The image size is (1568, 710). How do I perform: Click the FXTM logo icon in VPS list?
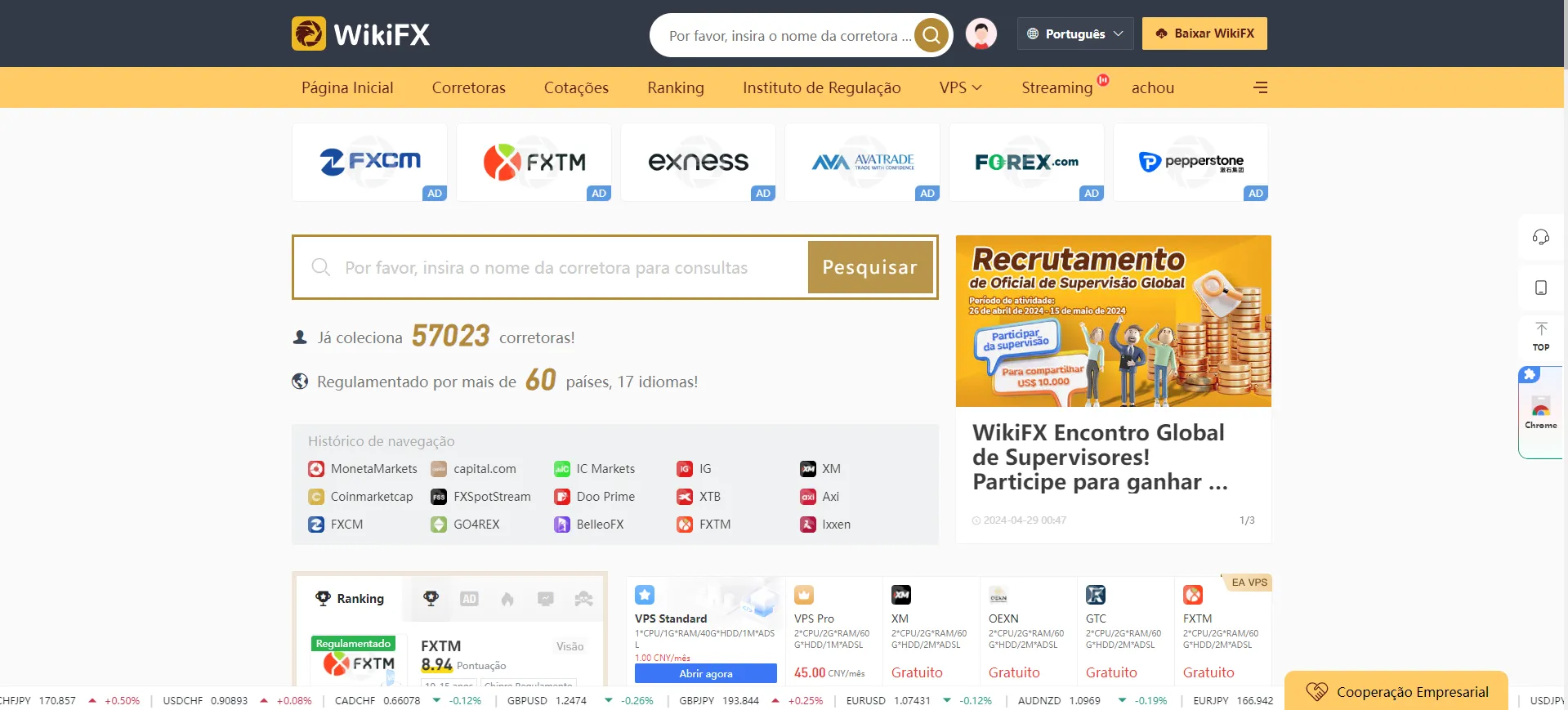[x=1193, y=595]
